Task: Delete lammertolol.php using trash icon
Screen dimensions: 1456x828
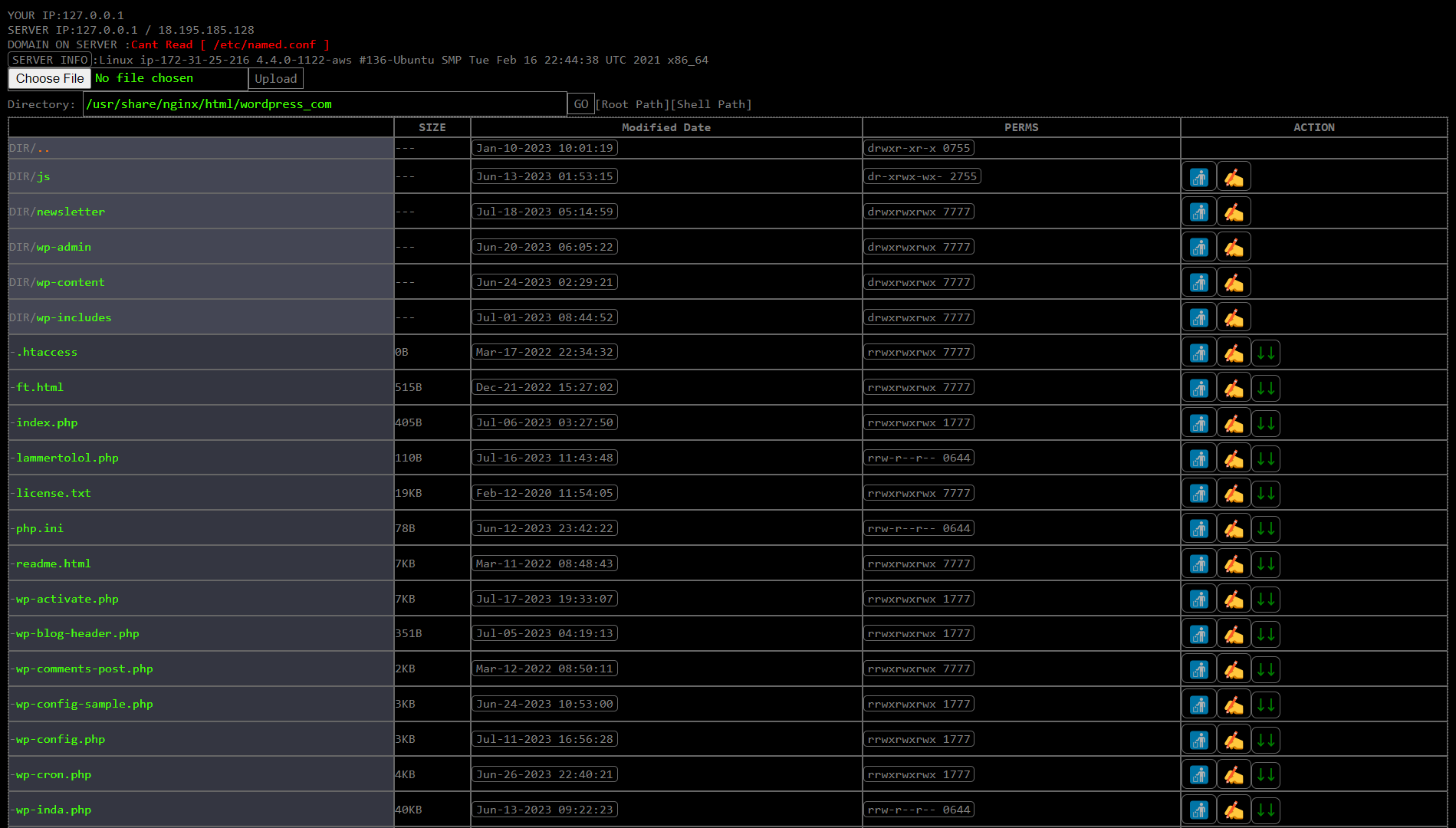Action: click(x=1198, y=458)
